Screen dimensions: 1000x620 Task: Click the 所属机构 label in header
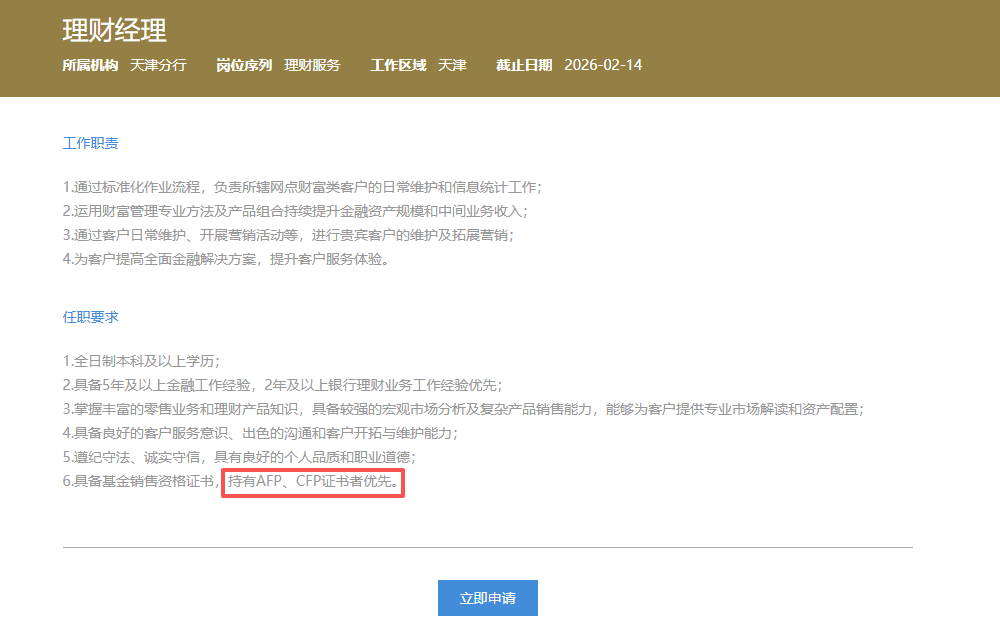[x=90, y=65]
